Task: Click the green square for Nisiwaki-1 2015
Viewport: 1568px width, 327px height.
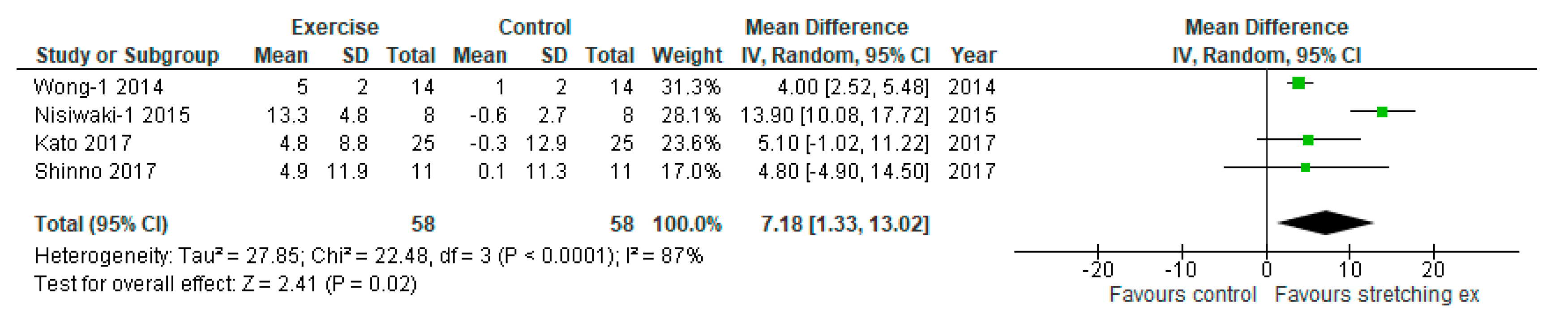Action: [x=1382, y=112]
